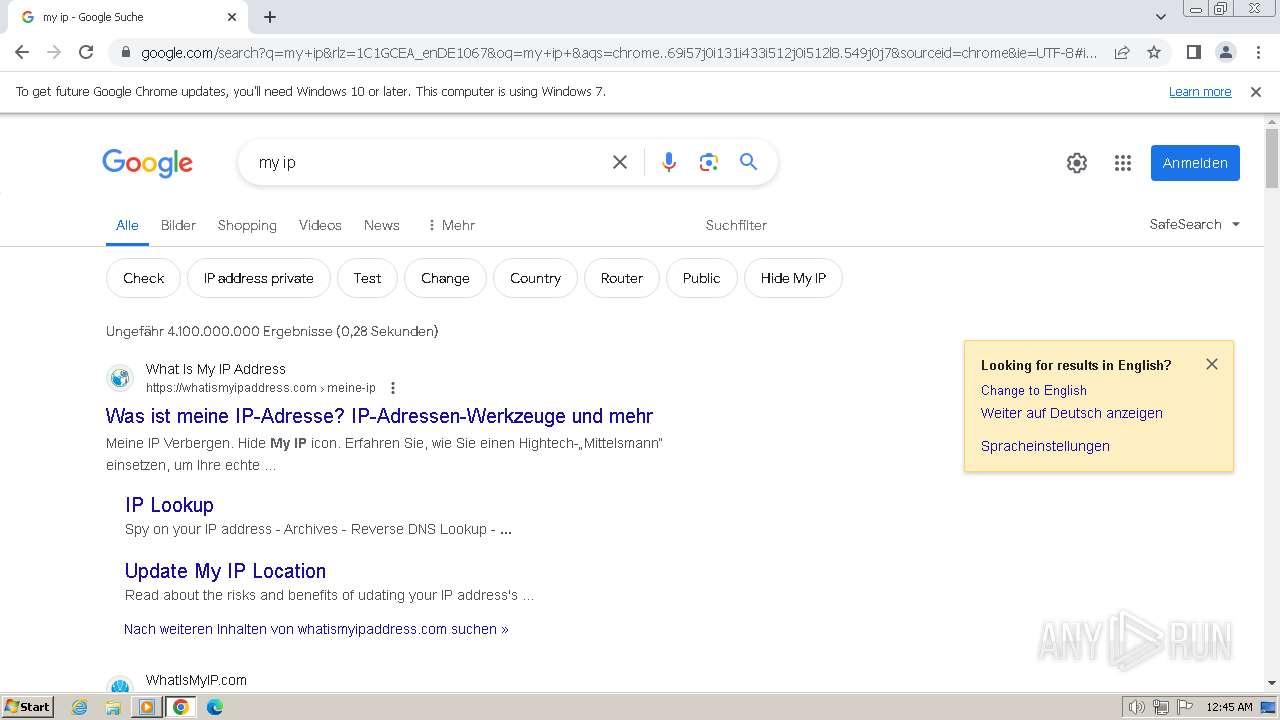The height and width of the screenshot is (720, 1280).
Task: Search by image with camera icon
Action: [709, 162]
